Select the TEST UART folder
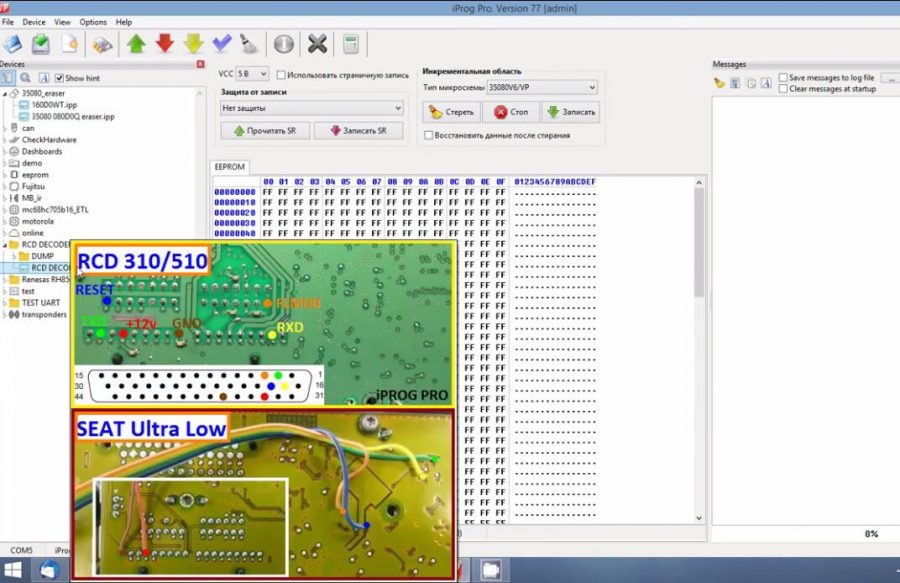900x583 pixels. pyautogui.click(x=41, y=303)
